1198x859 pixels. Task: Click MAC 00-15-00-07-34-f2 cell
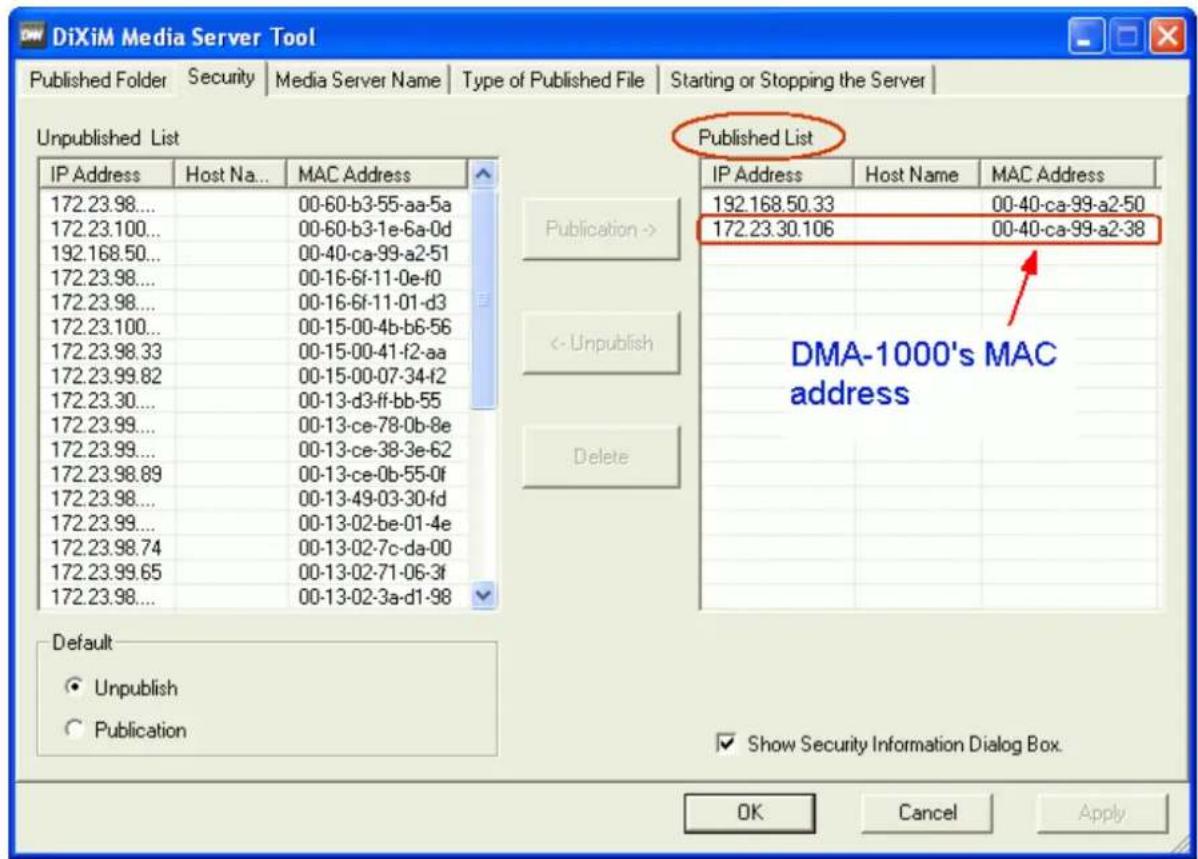(x=372, y=375)
